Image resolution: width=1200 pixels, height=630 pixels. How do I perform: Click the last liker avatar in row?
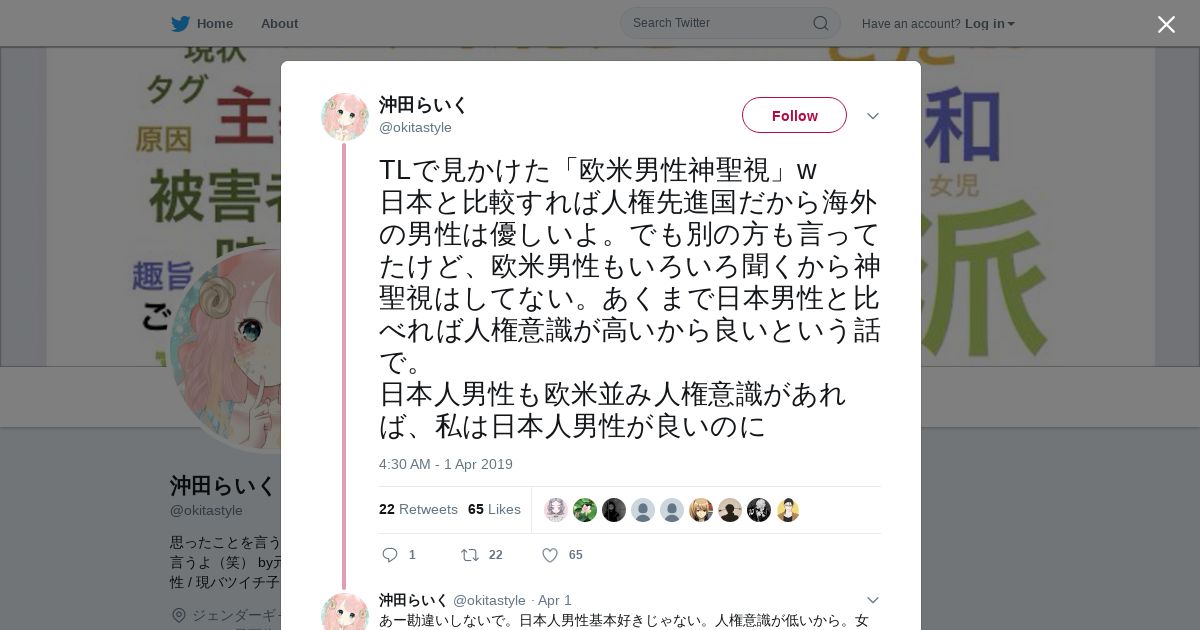point(788,510)
